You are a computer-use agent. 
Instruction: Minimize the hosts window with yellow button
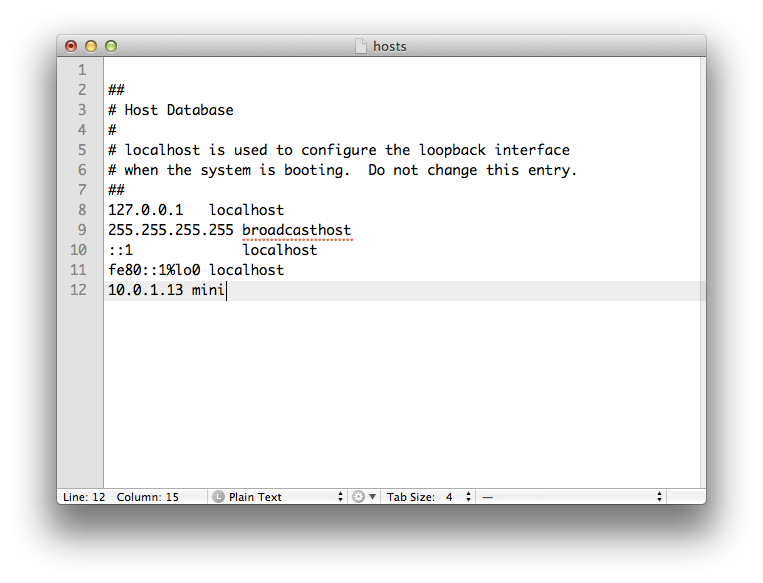[x=91, y=46]
